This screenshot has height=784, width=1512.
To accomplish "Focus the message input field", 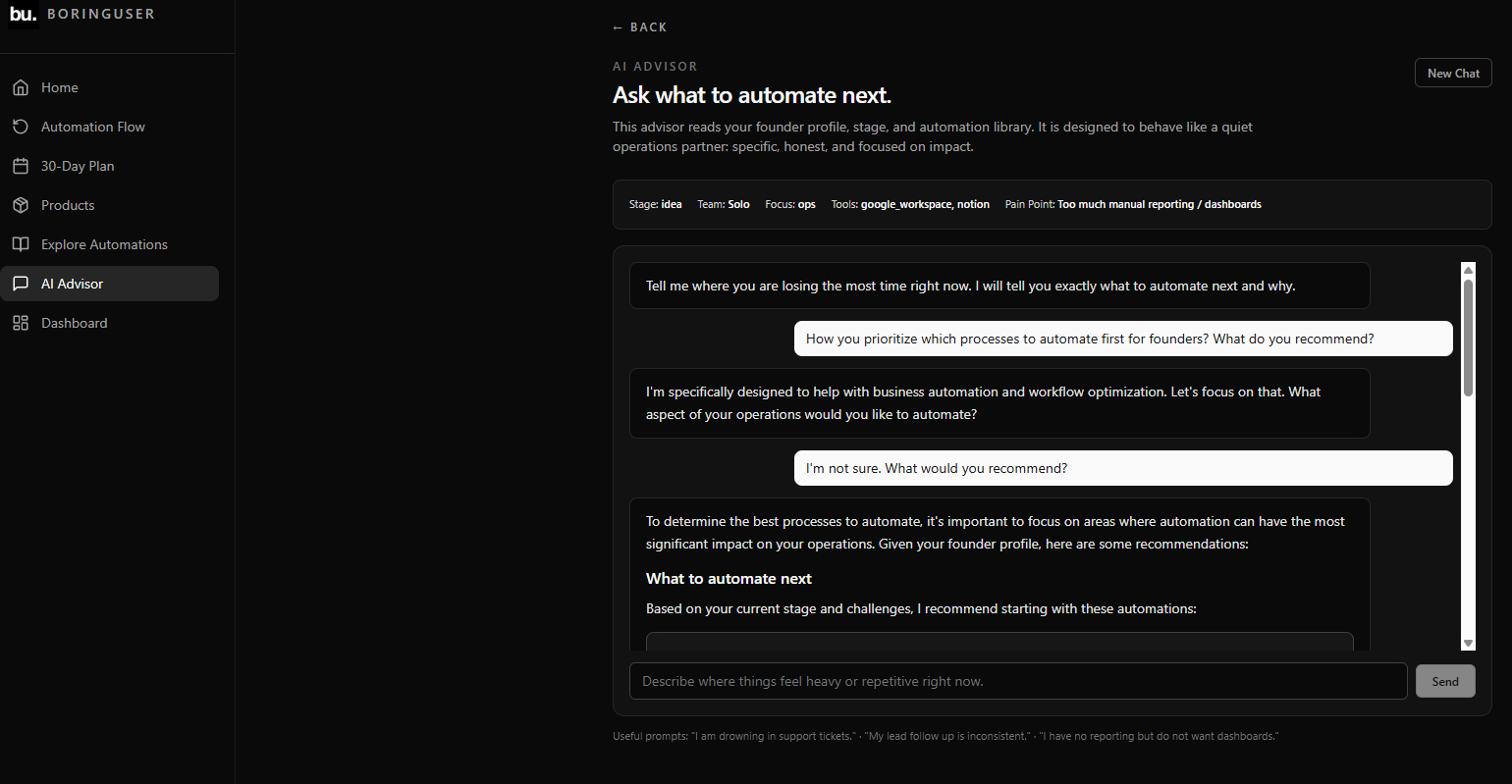I will click(x=1018, y=680).
